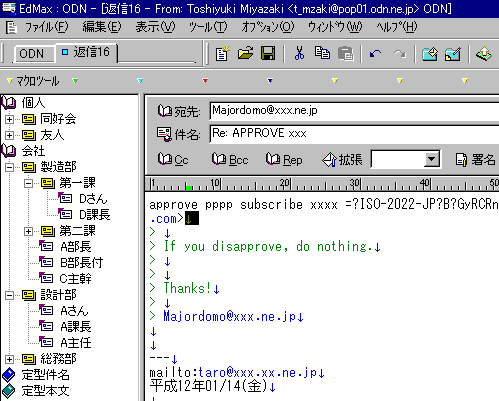Click the copy toolbar icon
Viewport: 499px width, 401px height.
pyautogui.click(x=322, y=53)
